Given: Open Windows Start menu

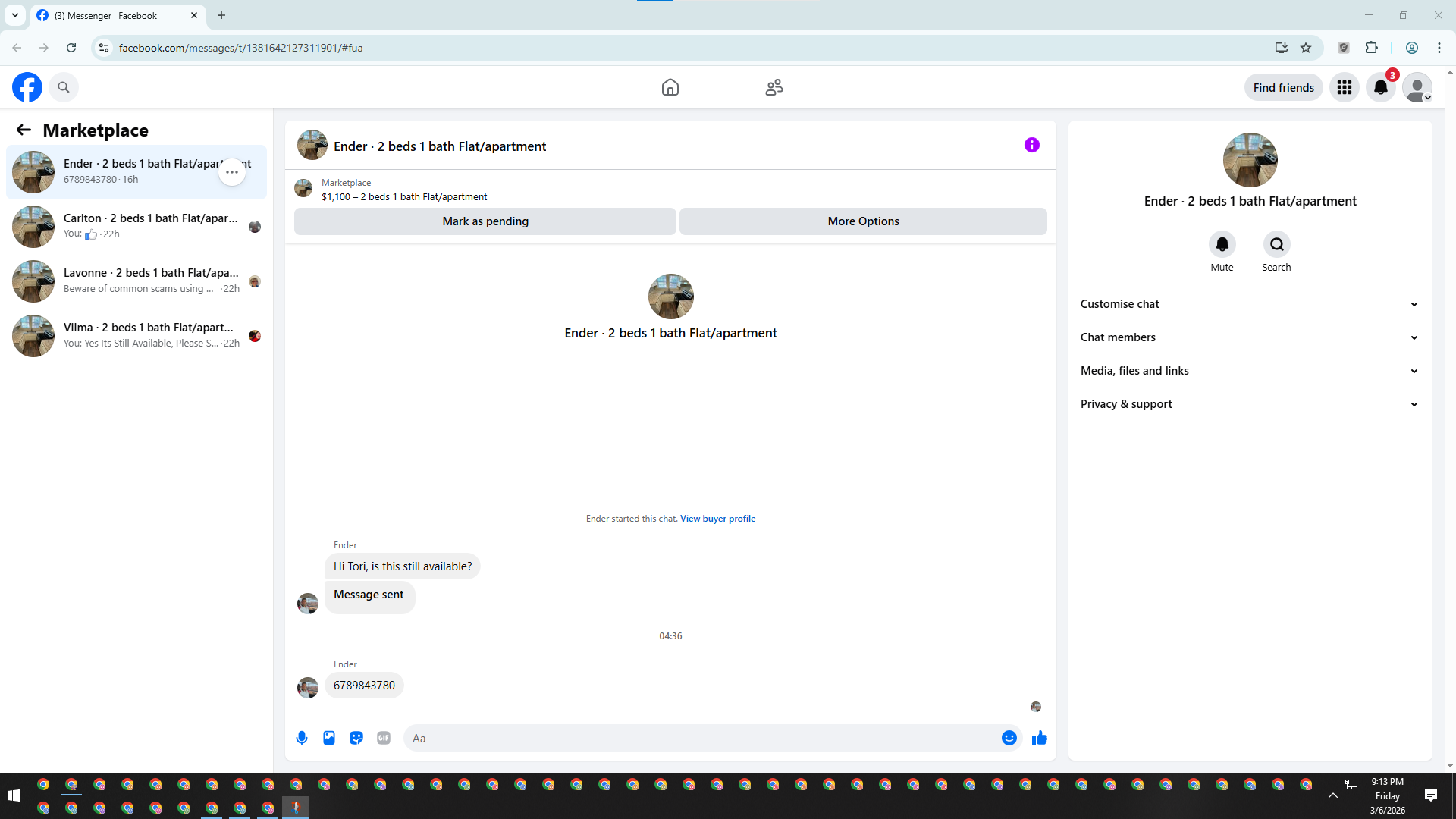Looking at the screenshot, I should (x=13, y=795).
